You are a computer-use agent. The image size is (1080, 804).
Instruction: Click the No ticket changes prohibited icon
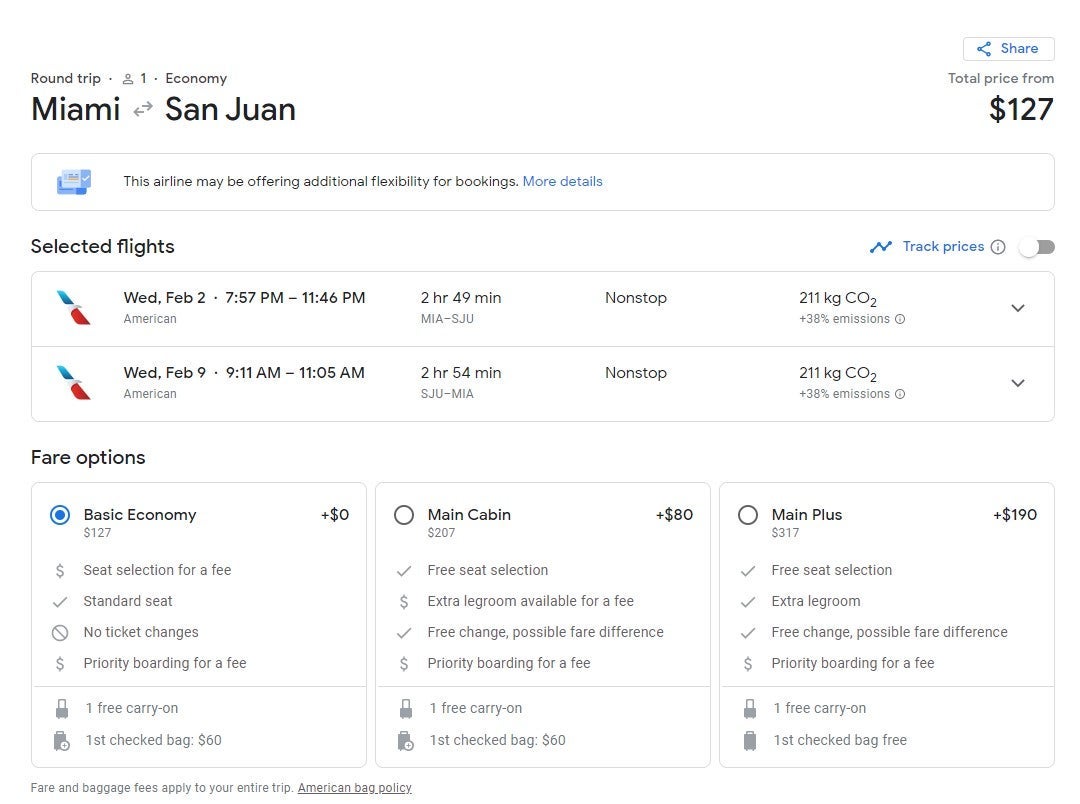(x=60, y=633)
